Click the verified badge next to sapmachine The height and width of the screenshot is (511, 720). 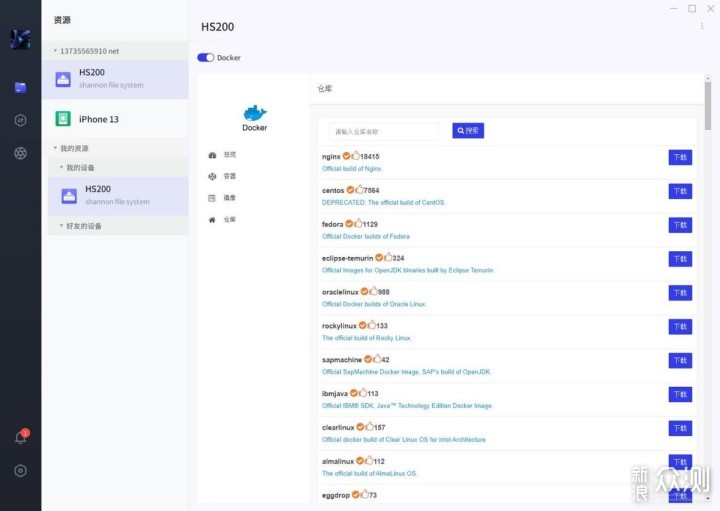click(368, 359)
